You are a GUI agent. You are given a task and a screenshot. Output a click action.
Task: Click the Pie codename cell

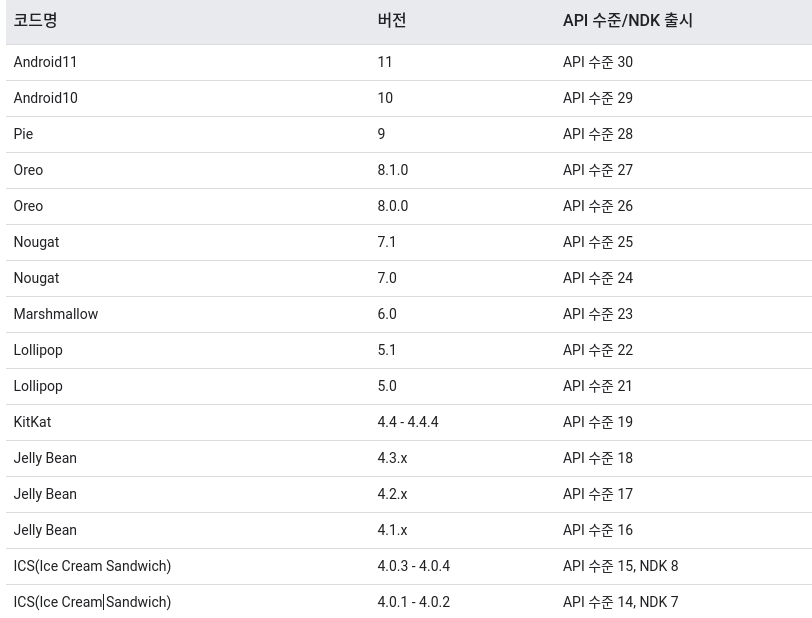23,134
